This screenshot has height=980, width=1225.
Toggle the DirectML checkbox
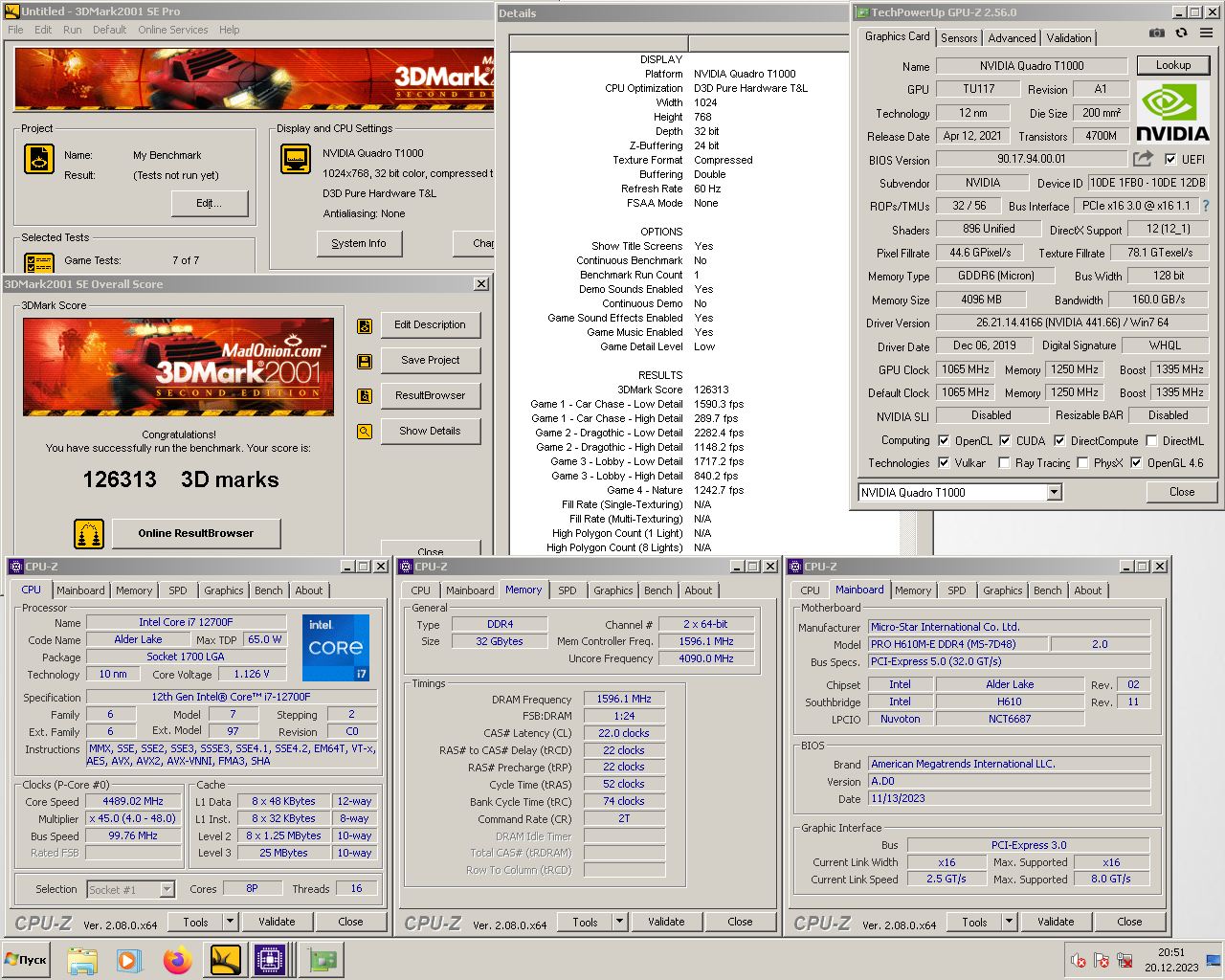pyautogui.click(x=1151, y=441)
